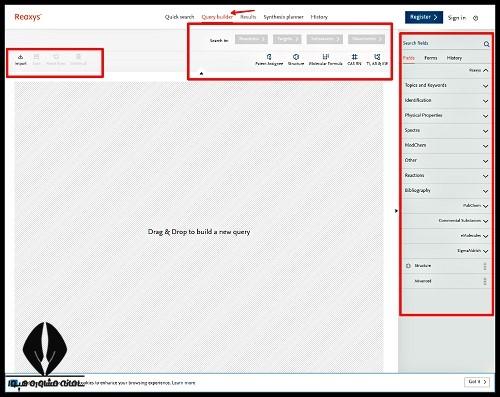
Task: Expand the Other section
Action: click(446, 161)
